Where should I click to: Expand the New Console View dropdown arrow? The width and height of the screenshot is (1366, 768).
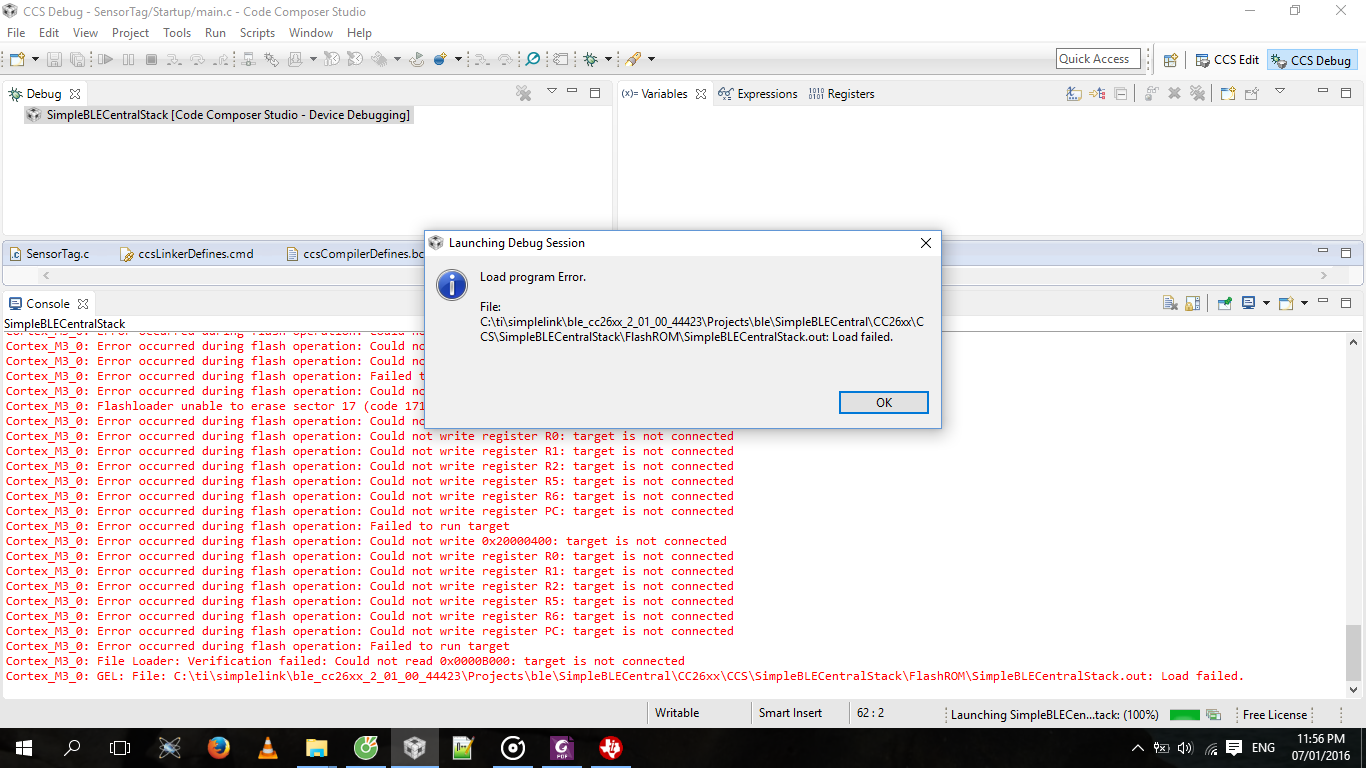coord(1303,303)
